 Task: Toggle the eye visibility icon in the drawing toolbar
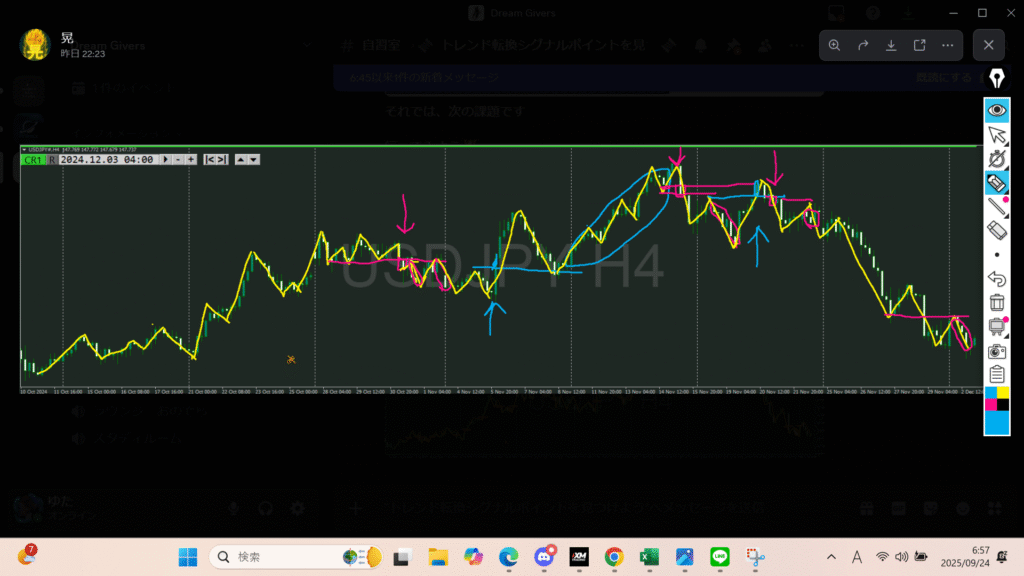[x=996, y=110]
